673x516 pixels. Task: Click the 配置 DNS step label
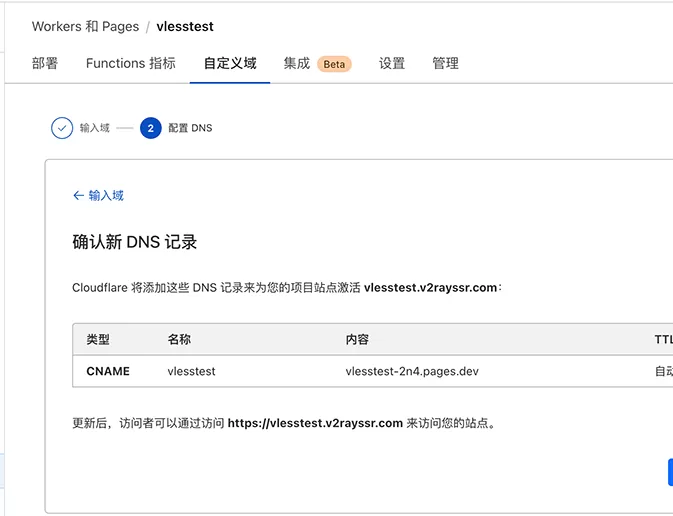click(x=190, y=128)
